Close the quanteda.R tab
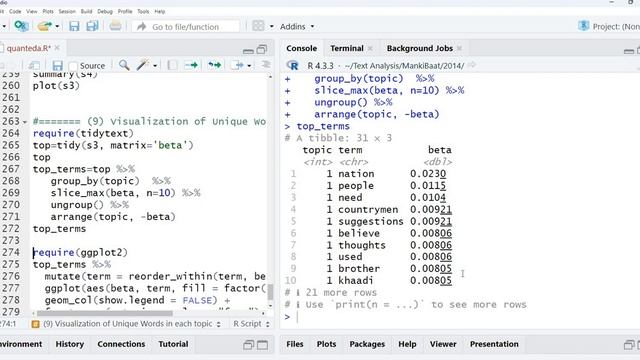Image resolution: width=640 pixels, height=360 pixels. pyautogui.click(x=57, y=48)
